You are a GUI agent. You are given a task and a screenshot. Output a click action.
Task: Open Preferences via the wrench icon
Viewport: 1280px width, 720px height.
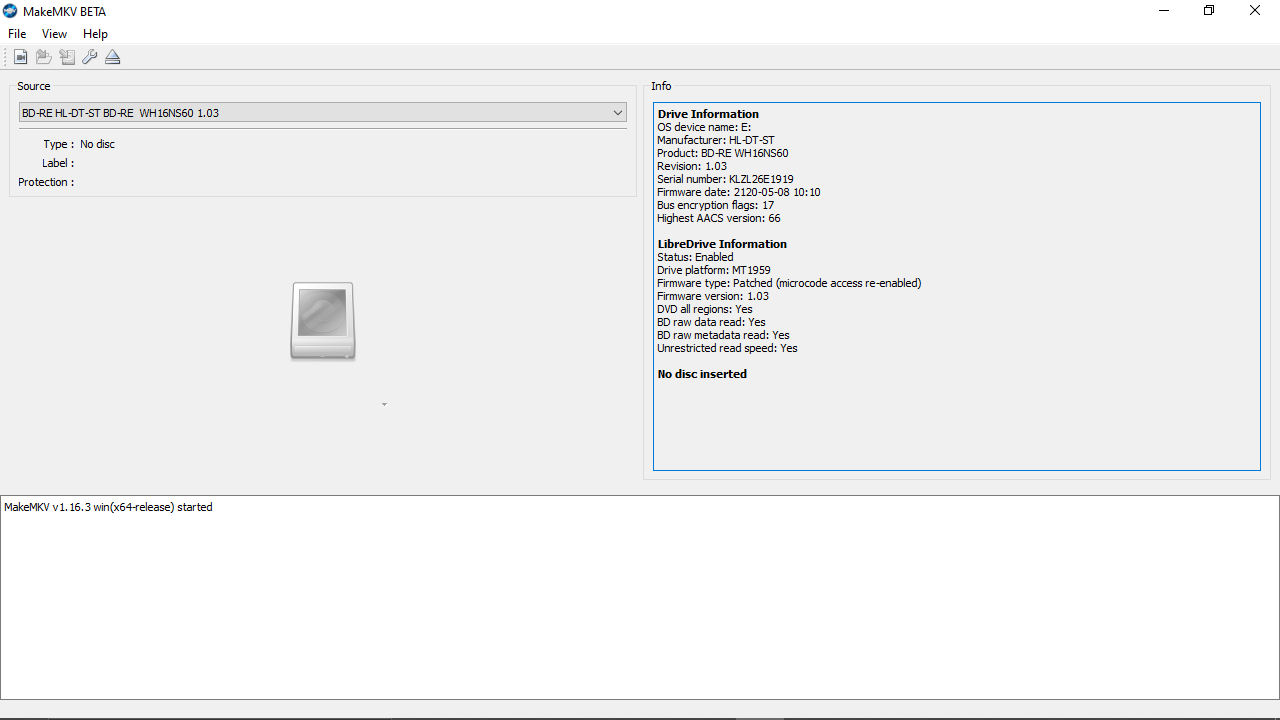pyautogui.click(x=90, y=57)
